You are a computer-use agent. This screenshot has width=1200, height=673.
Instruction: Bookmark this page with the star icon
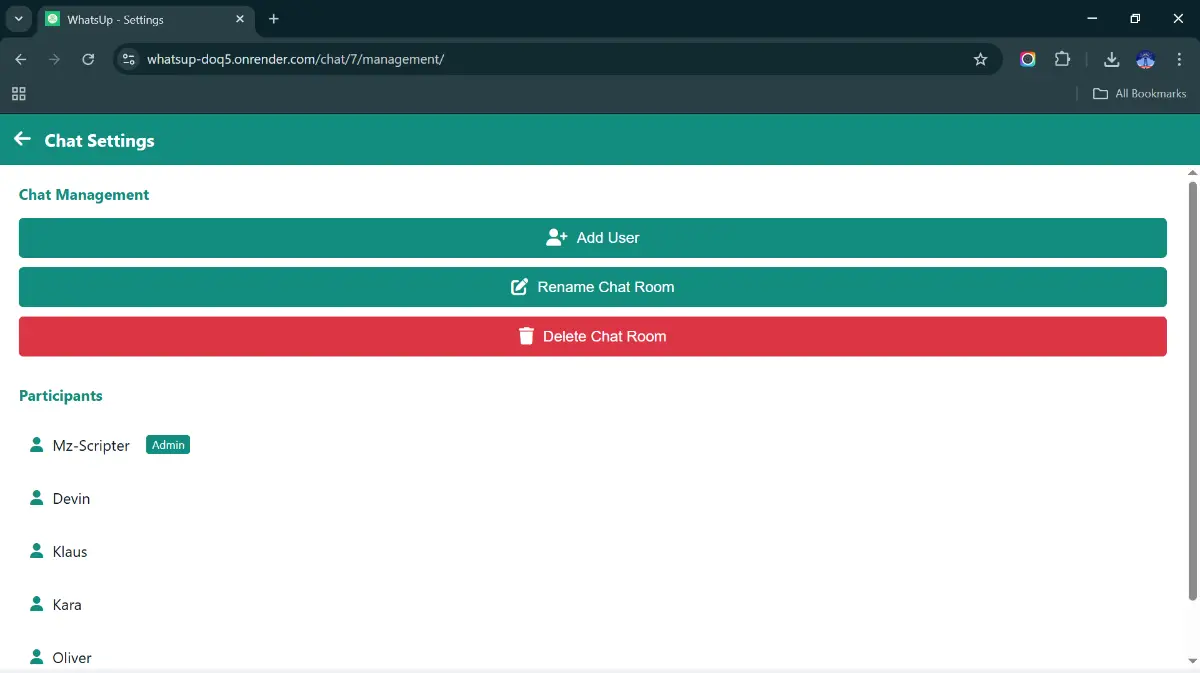(980, 59)
